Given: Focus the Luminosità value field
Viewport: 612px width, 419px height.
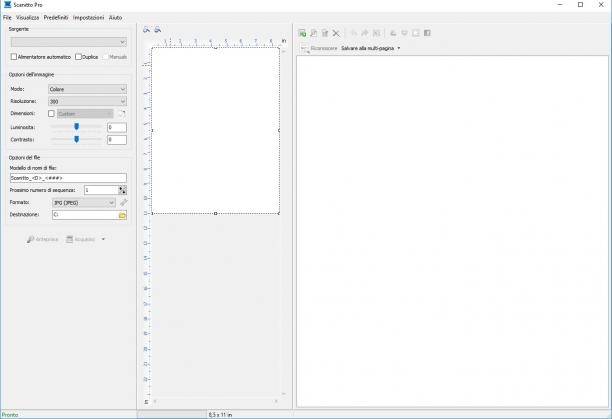Looking at the screenshot, I should click(x=117, y=127).
